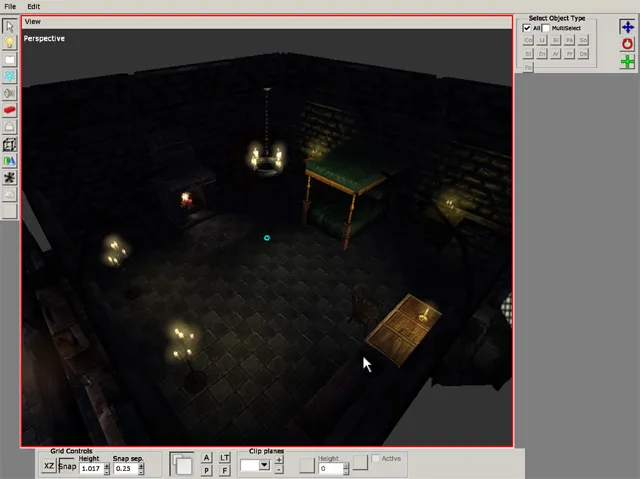
Task: Choose the speaker sound tool
Action: click(9, 93)
